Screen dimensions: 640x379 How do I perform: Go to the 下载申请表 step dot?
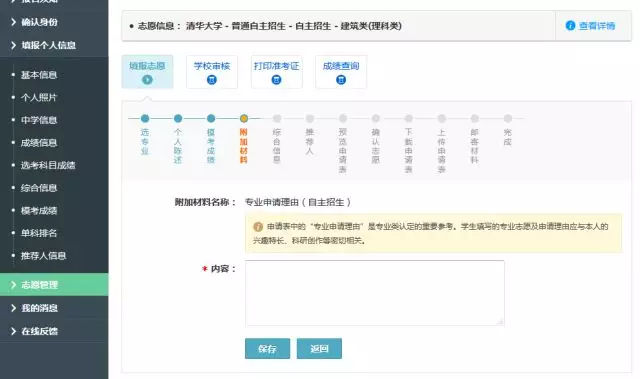(x=409, y=118)
